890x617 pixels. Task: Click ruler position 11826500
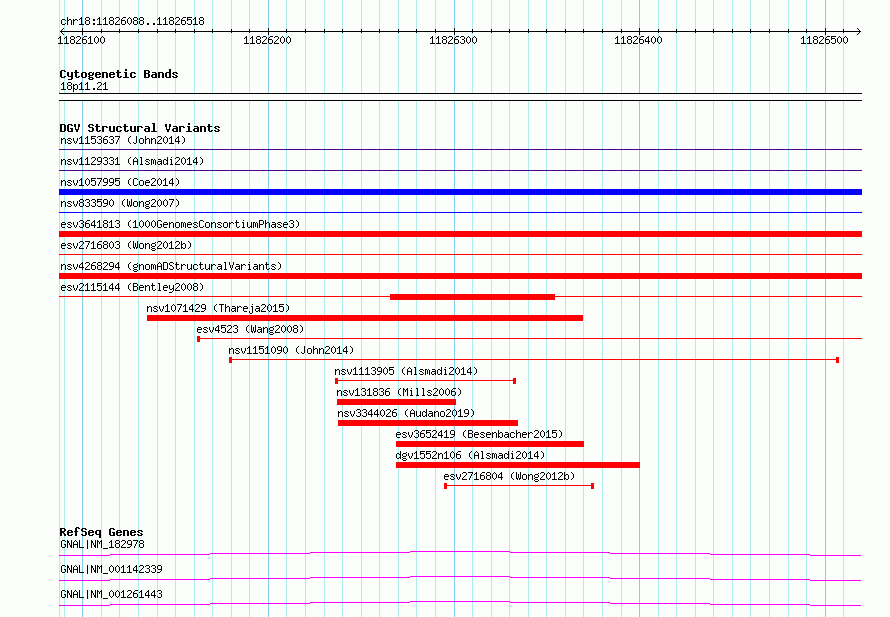[824, 40]
